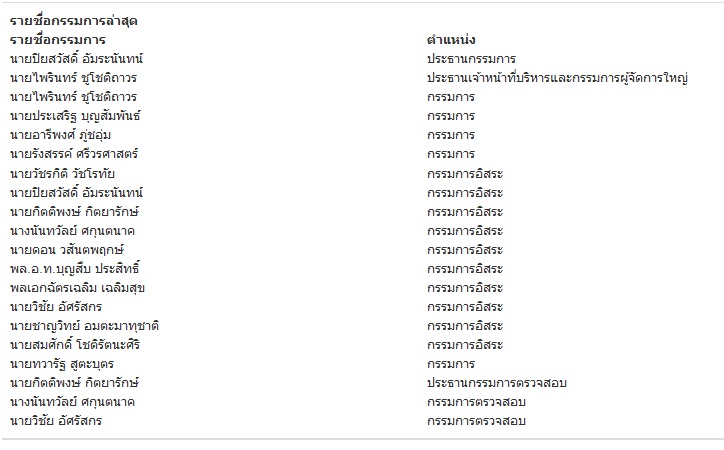Select the name พล.อ.ท.บุญสืบ ประสิทธิ์
Viewport: 724px width, 450px height.
[x=75, y=269]
